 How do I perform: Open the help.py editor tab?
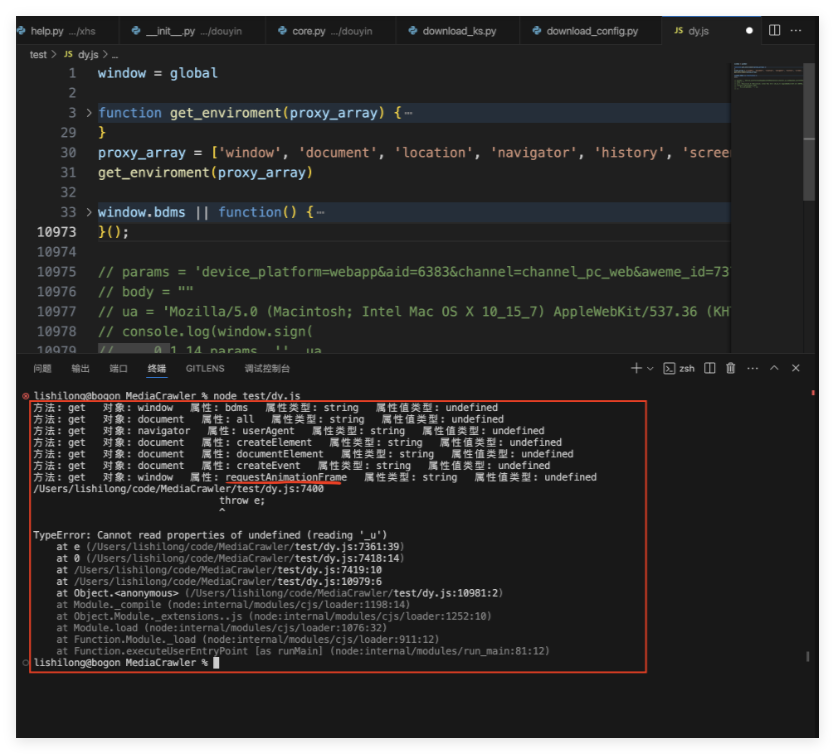click(61, 31)
